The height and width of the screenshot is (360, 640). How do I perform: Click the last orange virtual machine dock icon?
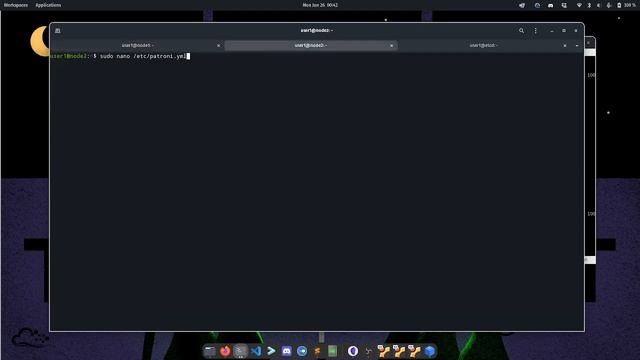414,351
